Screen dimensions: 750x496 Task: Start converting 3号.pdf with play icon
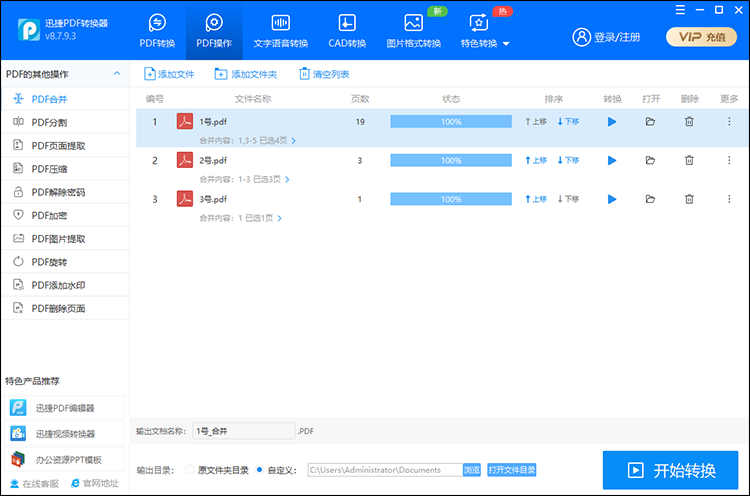tap(612, 199)
